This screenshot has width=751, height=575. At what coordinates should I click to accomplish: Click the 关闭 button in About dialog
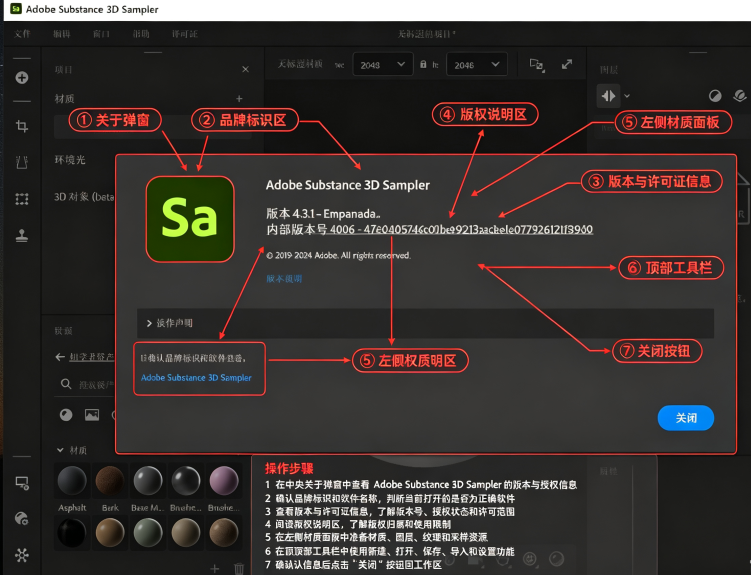[x=685, y=418]
